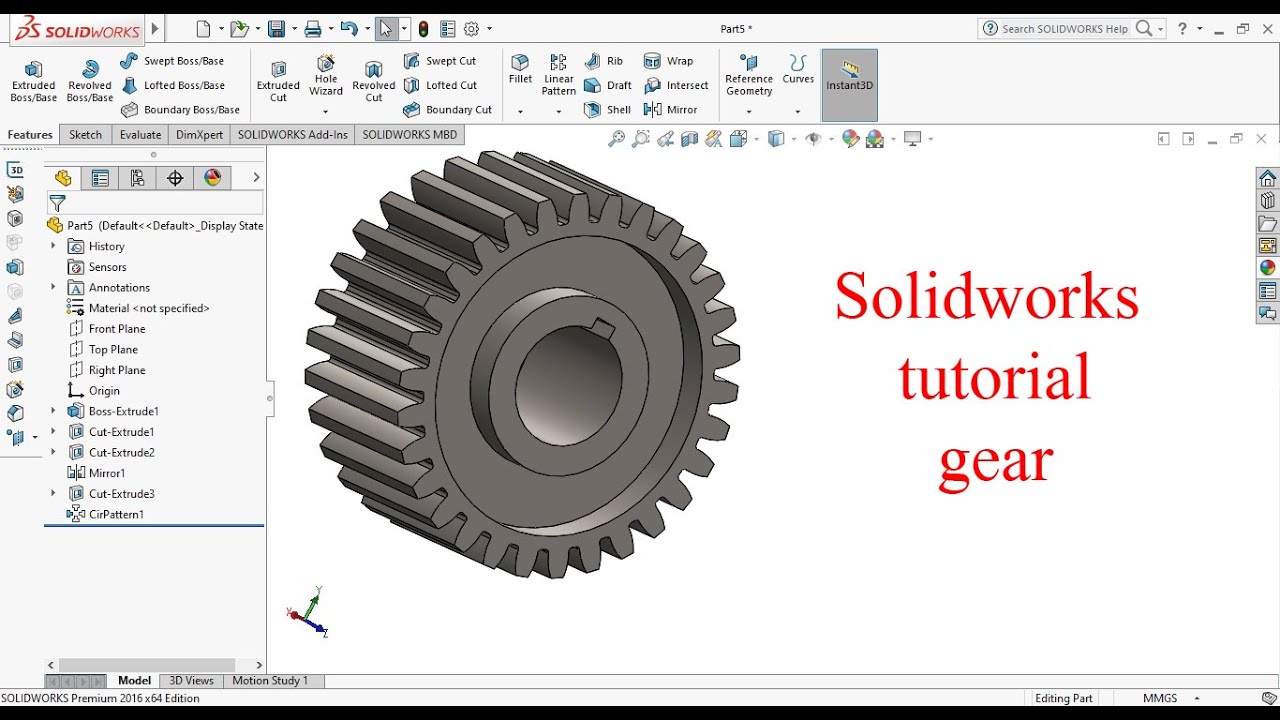Open the Linear Pattern dropdown arrow
Image resolution: width=1280 pixels, height=720 pixels.
tap(559, 112)
